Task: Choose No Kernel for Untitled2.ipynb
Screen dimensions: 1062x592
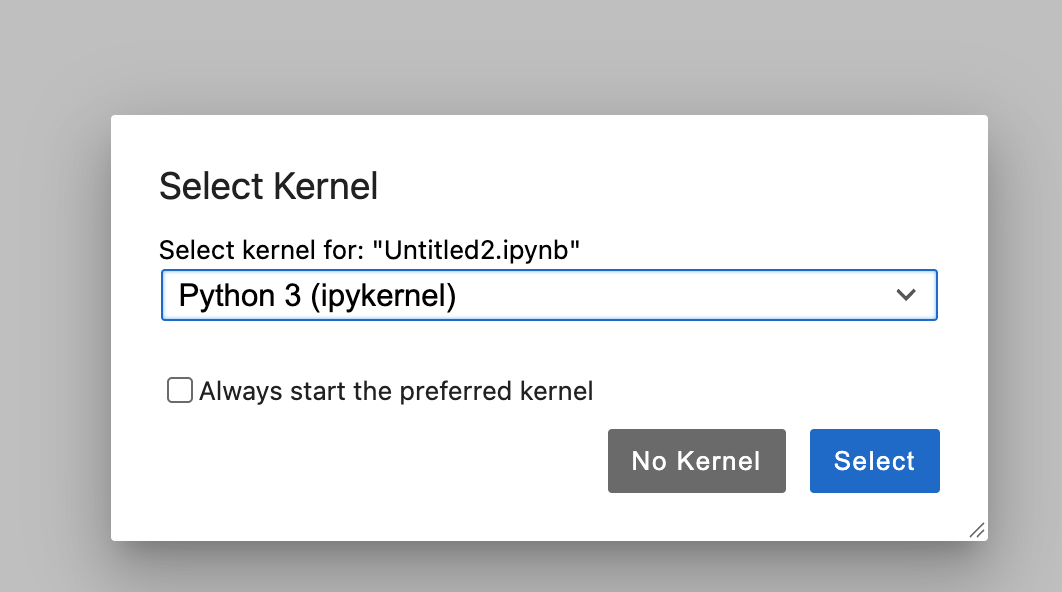Action: (x=696, y=461)
